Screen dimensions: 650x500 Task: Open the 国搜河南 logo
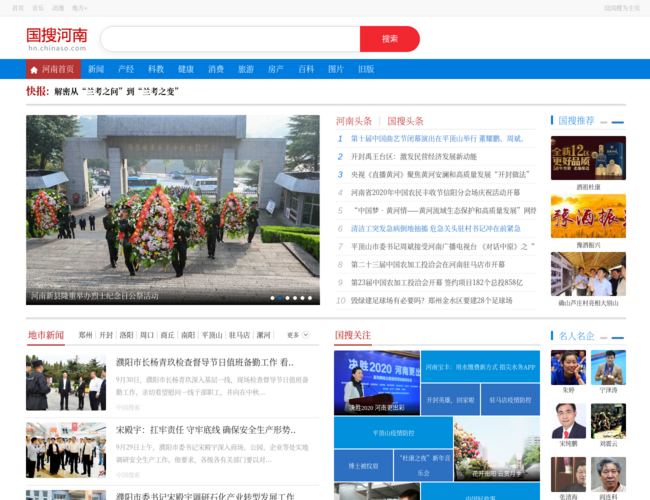[x=57, y=39]
